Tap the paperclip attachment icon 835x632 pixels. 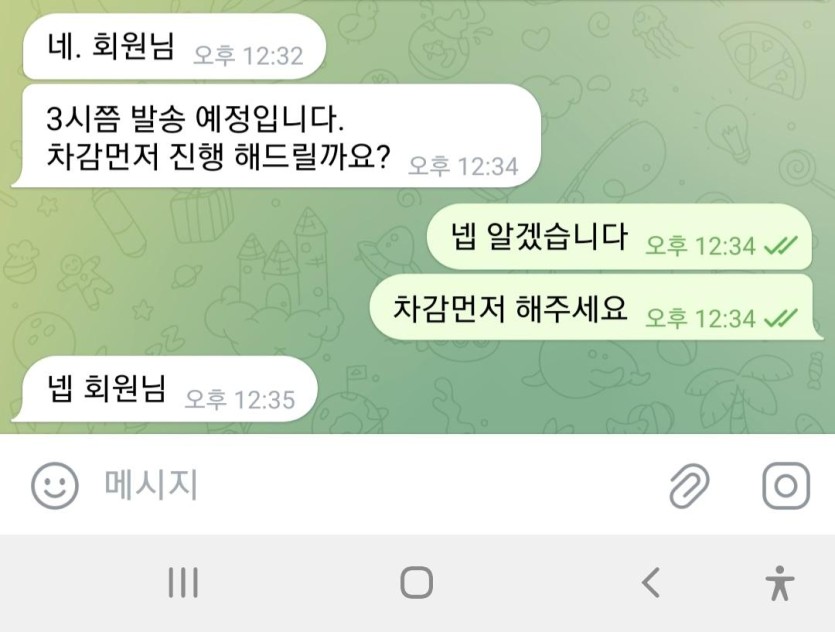click(x=689, y=485)
